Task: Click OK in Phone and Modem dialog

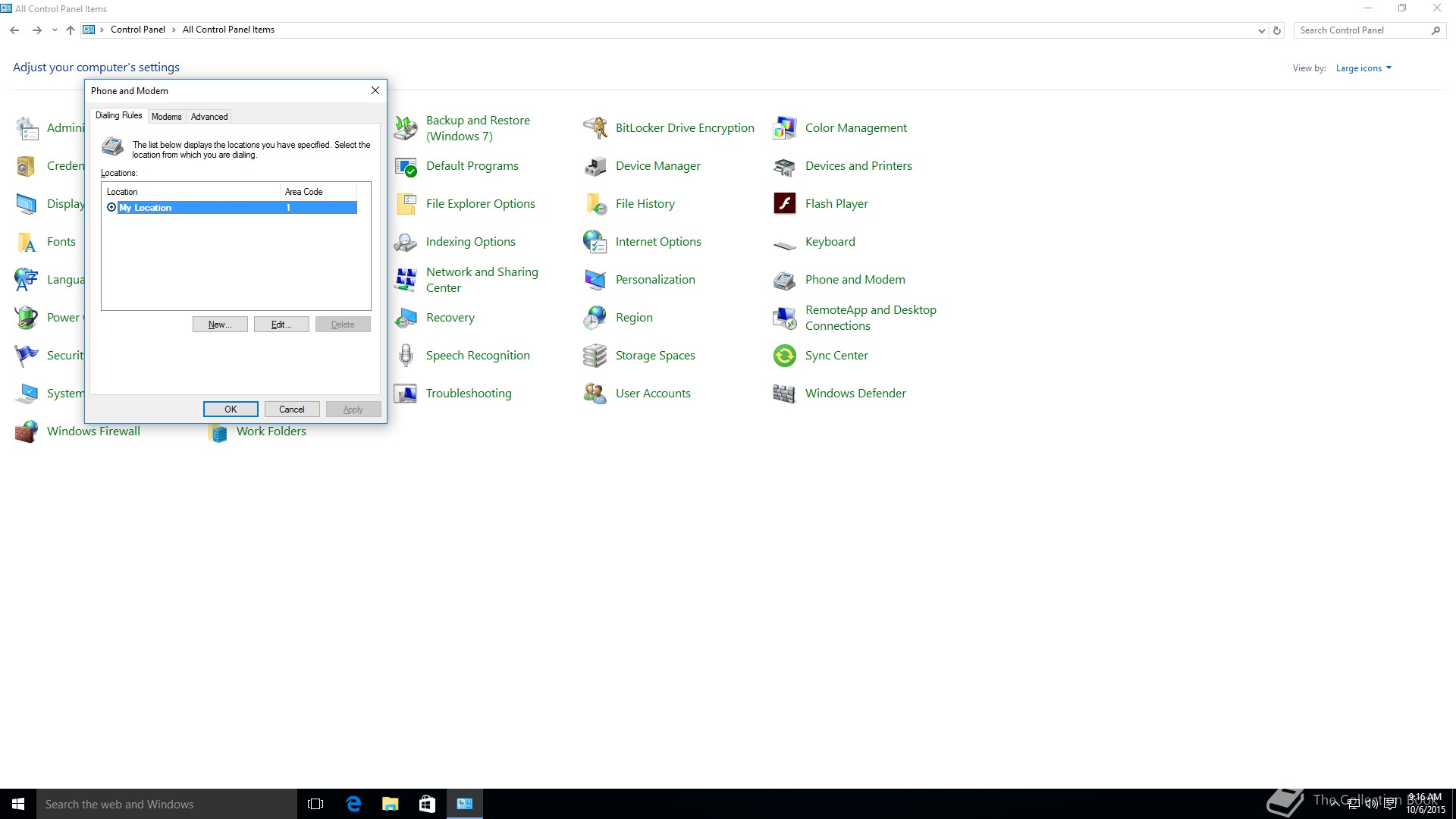Action: tap(231, 409)
